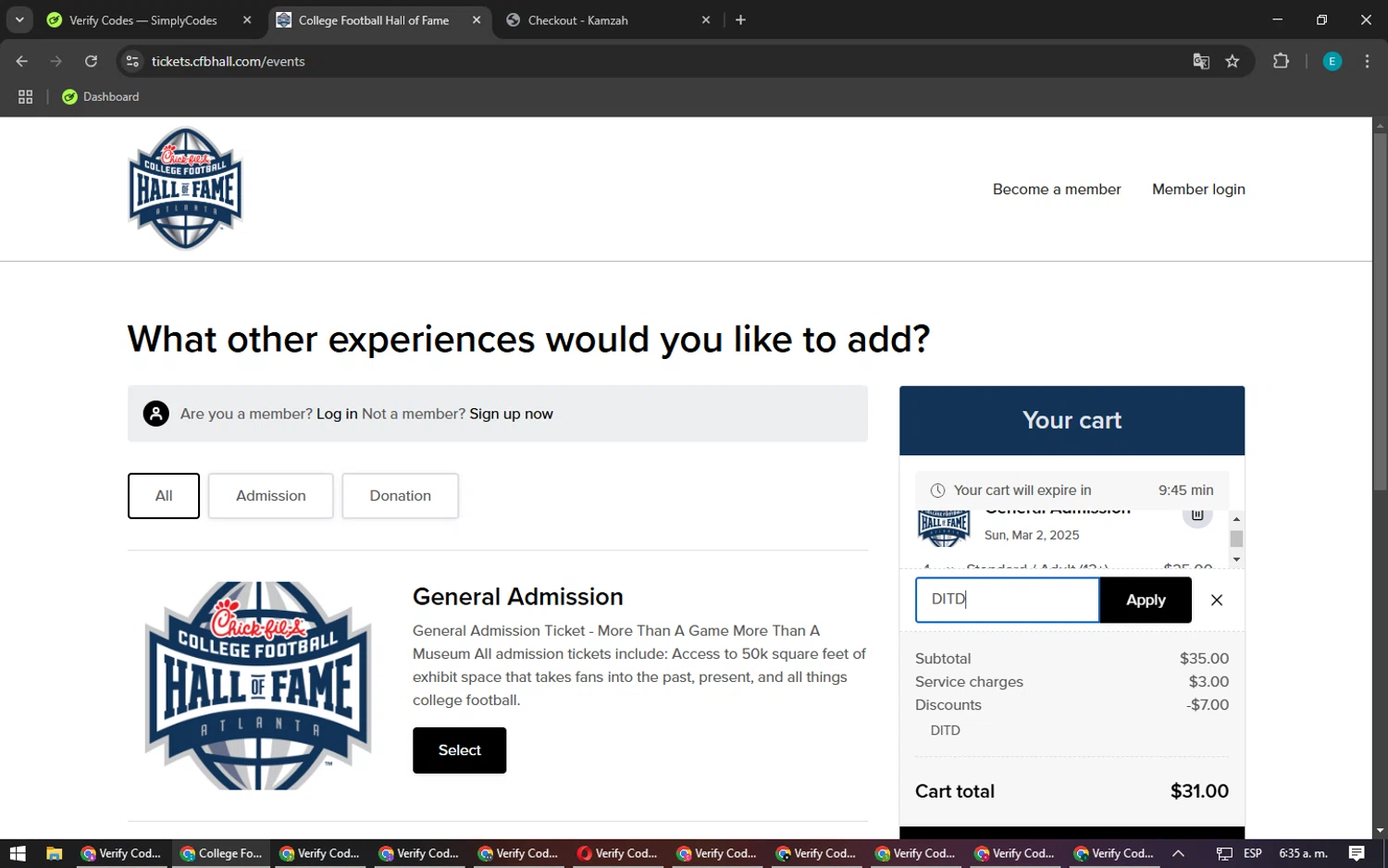The width and height of the screenshot is (1388, 868).
Task: Open the Chrome profile avatar E
Action: (x=1332, y=61)
